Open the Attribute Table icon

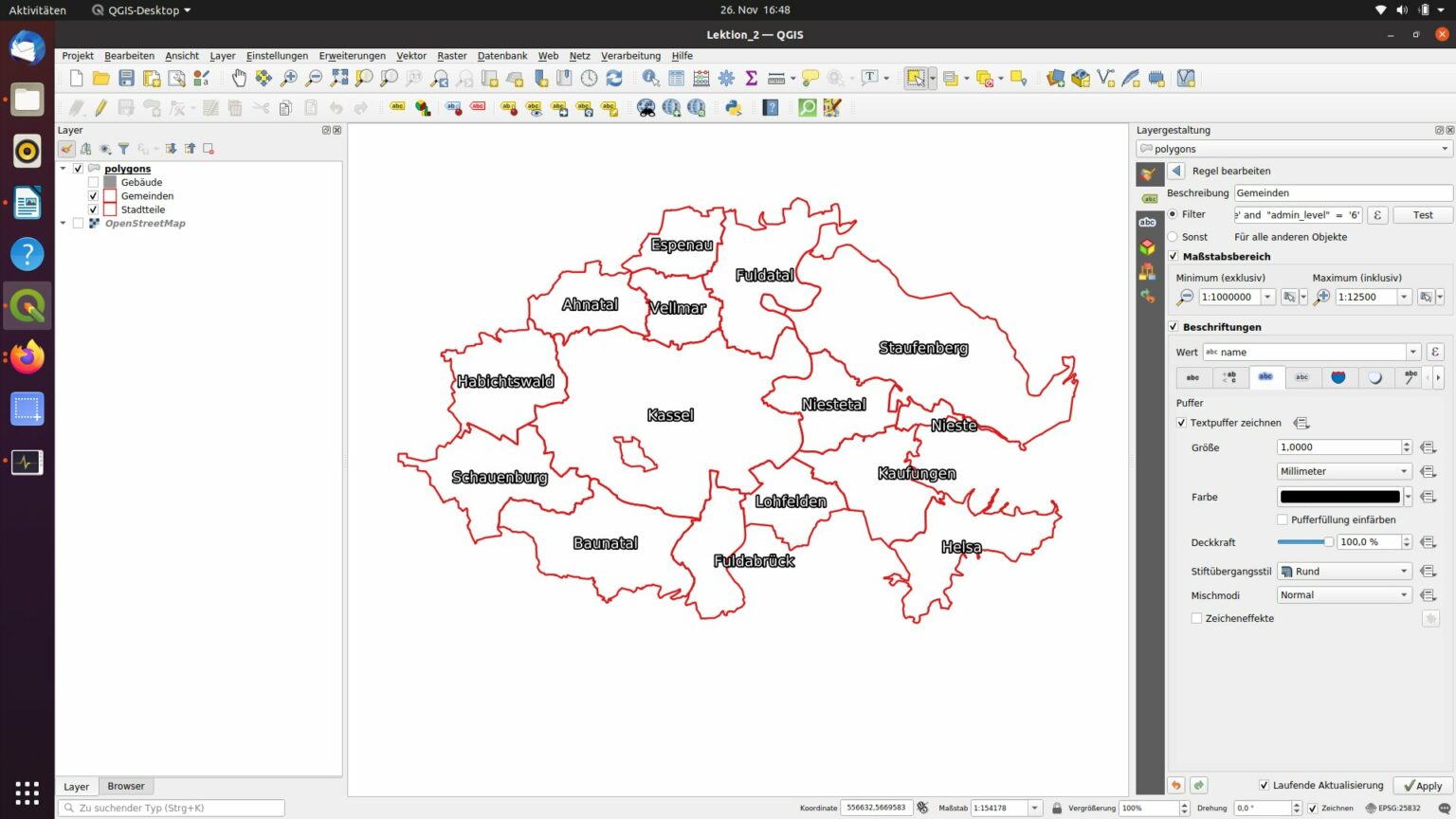(x=676, y=78)
